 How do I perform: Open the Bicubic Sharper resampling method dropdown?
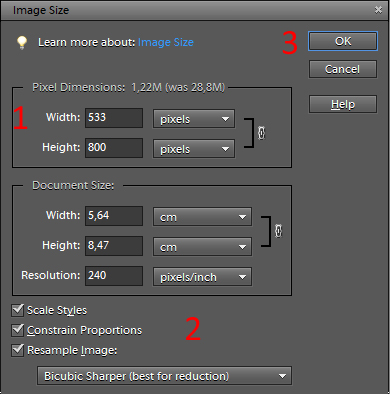pos(164,376)
